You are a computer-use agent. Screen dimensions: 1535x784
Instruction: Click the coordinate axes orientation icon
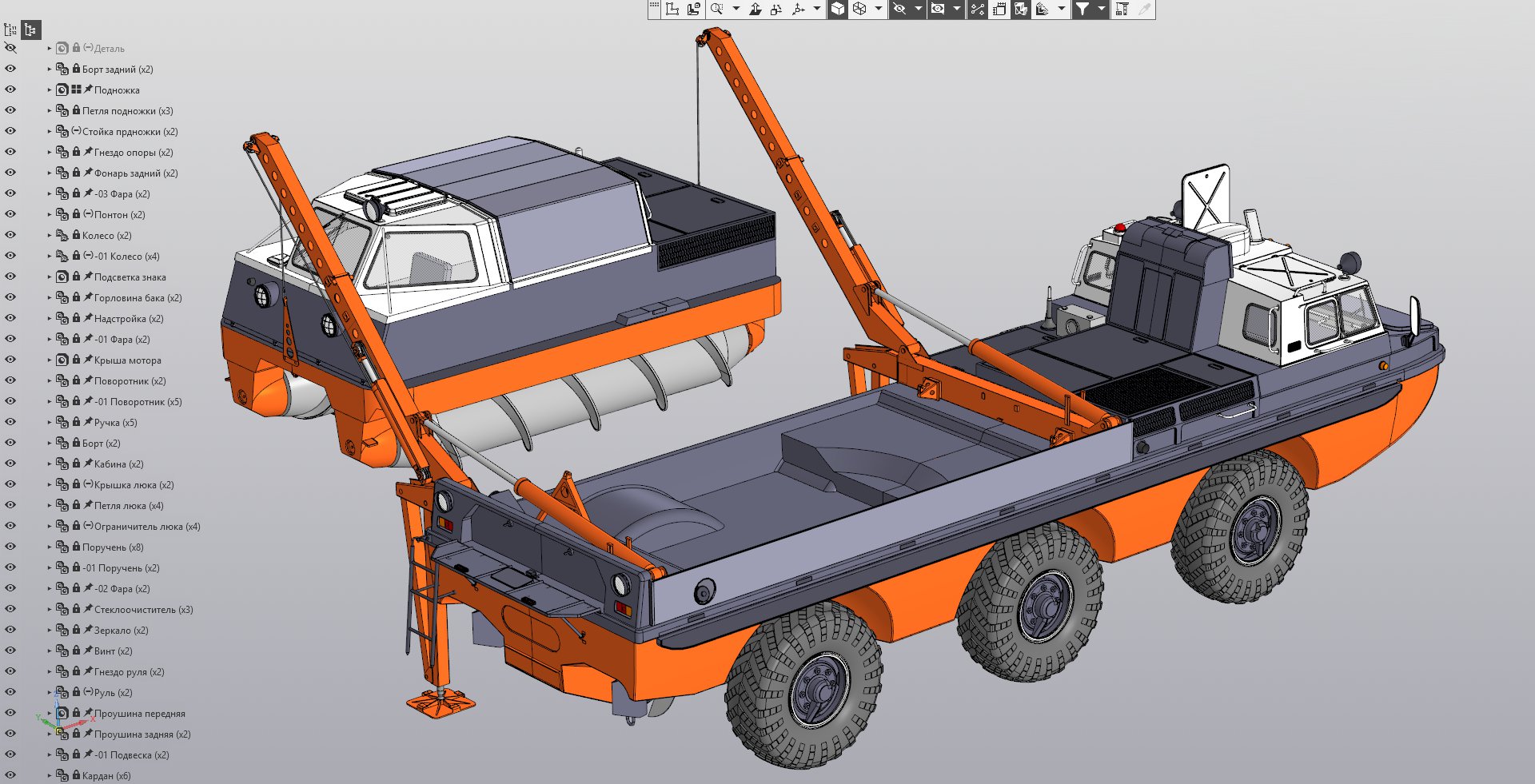(798, 9)
